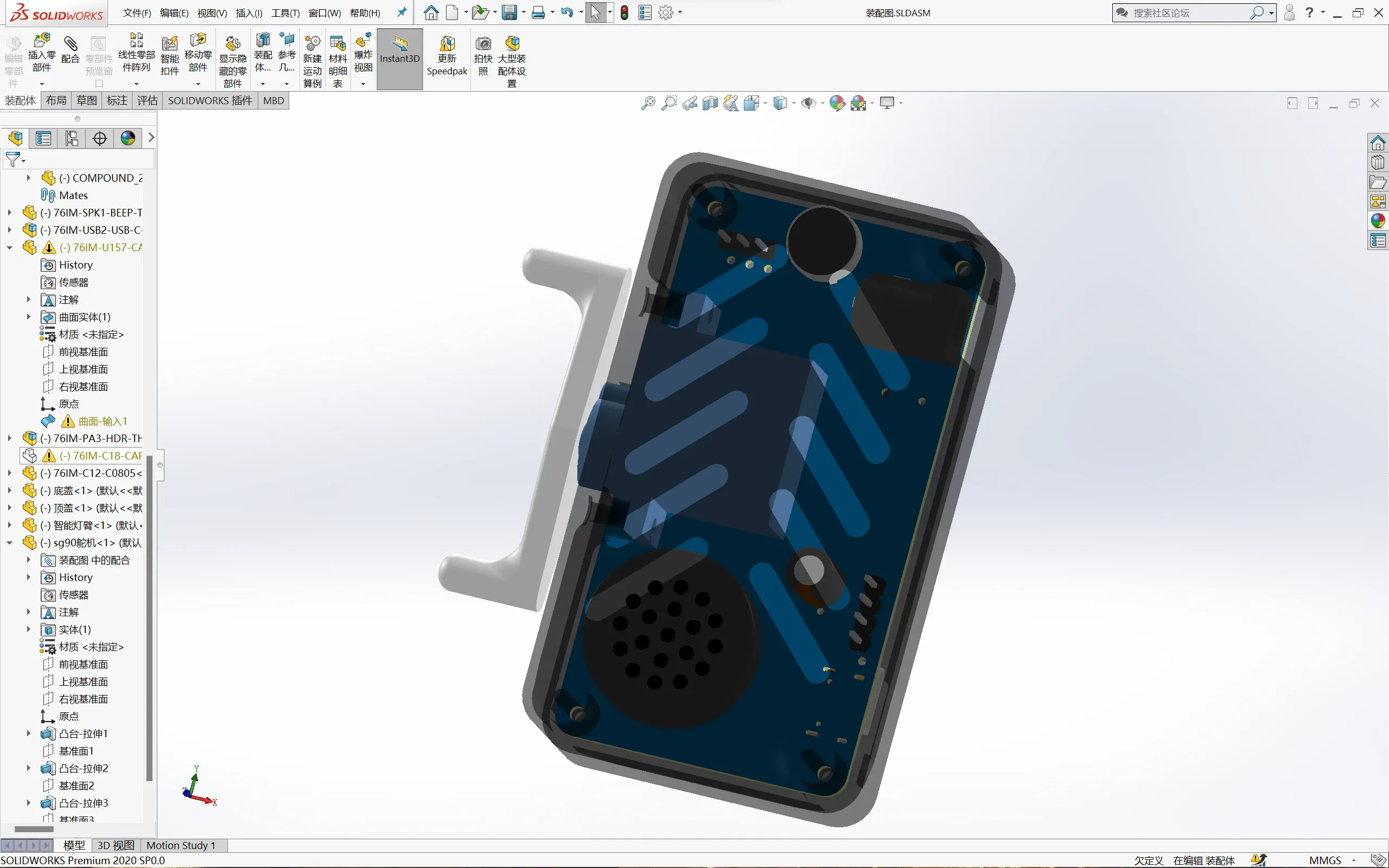Click Smart Fasteners (智能扣件) icon
1389x868 pixels.
(170, 56)
